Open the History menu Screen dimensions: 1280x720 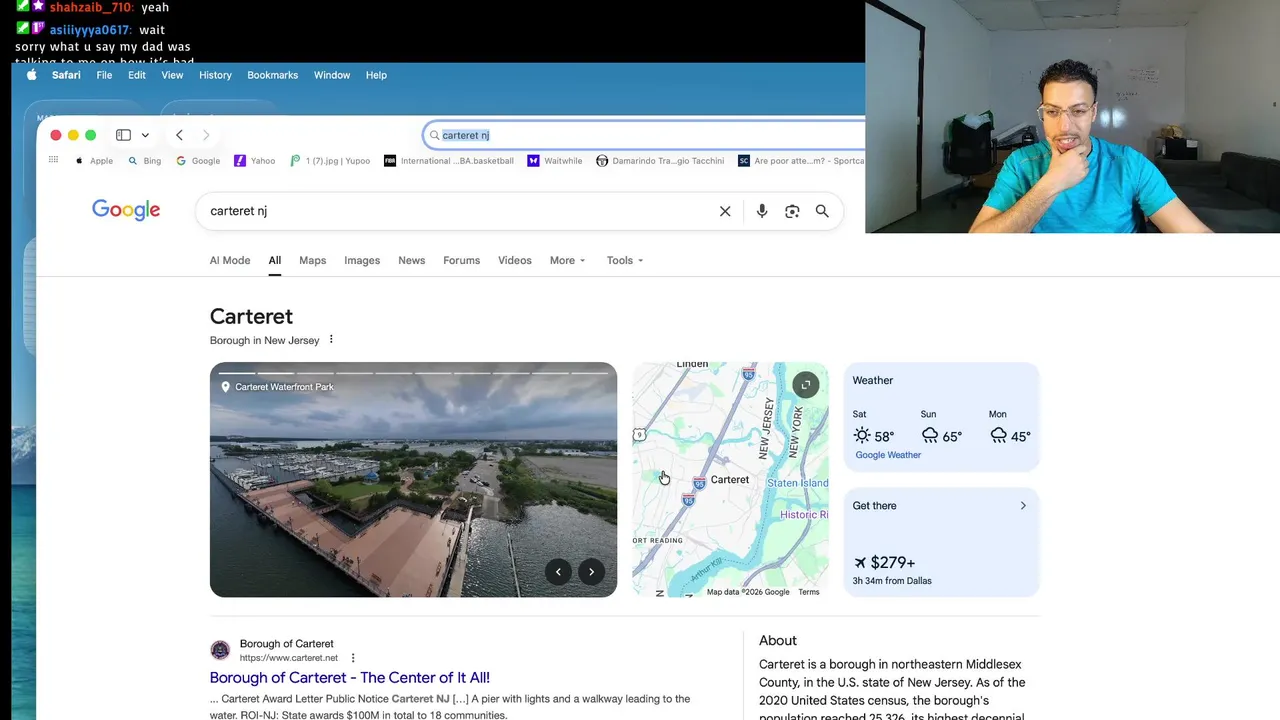pos(215,75)
